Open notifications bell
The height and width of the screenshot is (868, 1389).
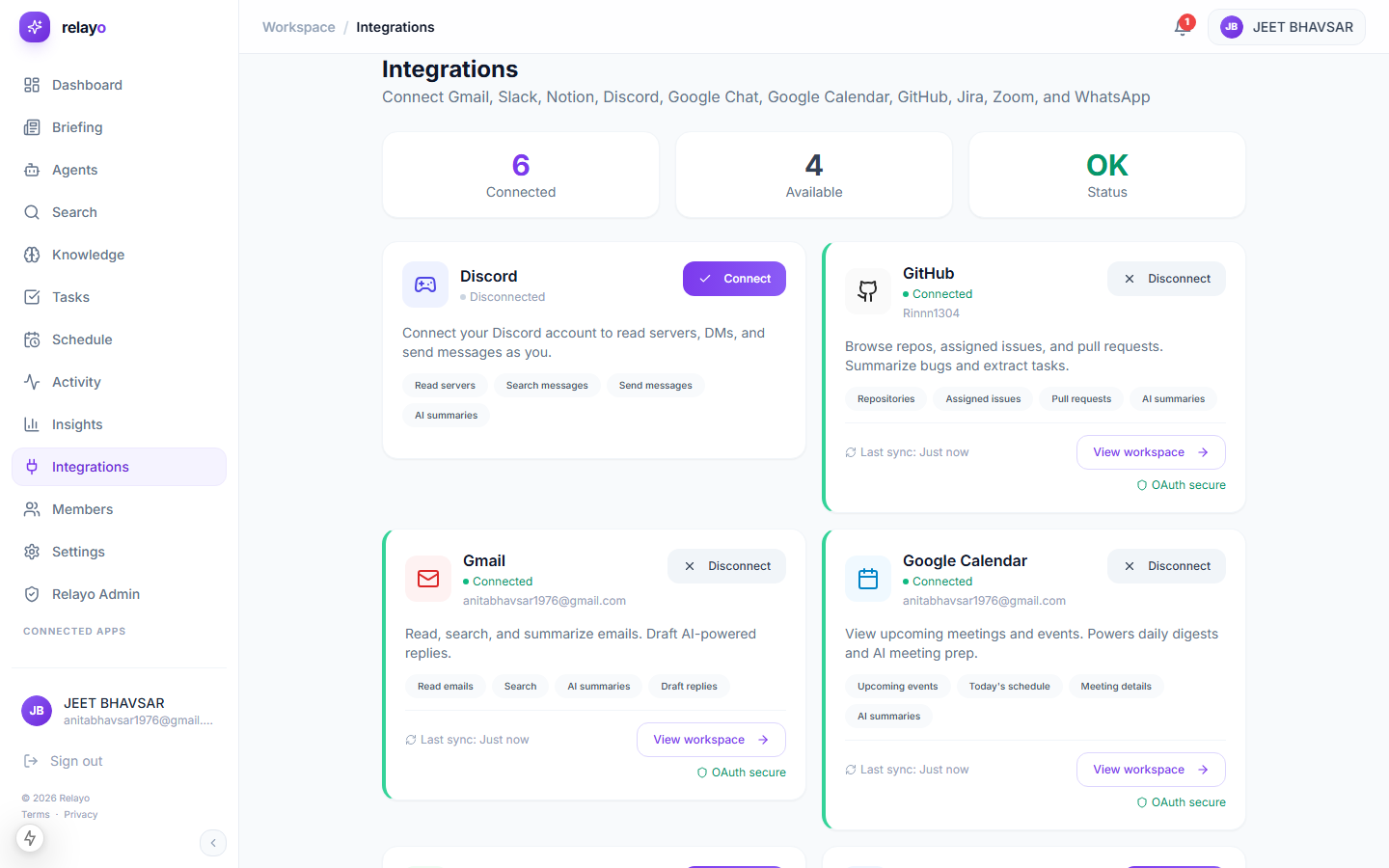1182,27
